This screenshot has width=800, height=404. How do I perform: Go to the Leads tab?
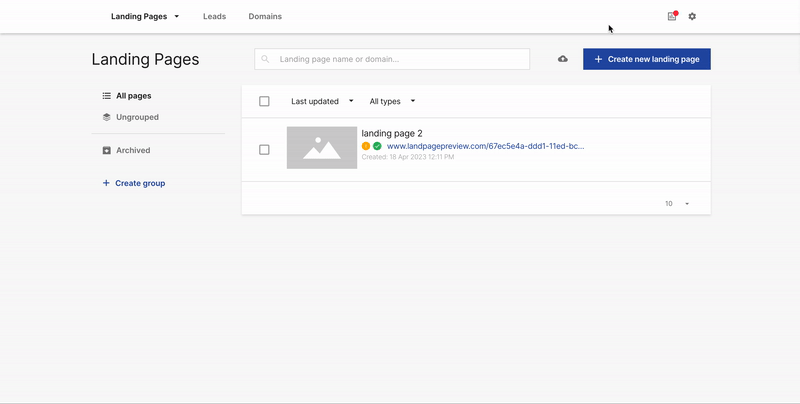tap(214, 16)
